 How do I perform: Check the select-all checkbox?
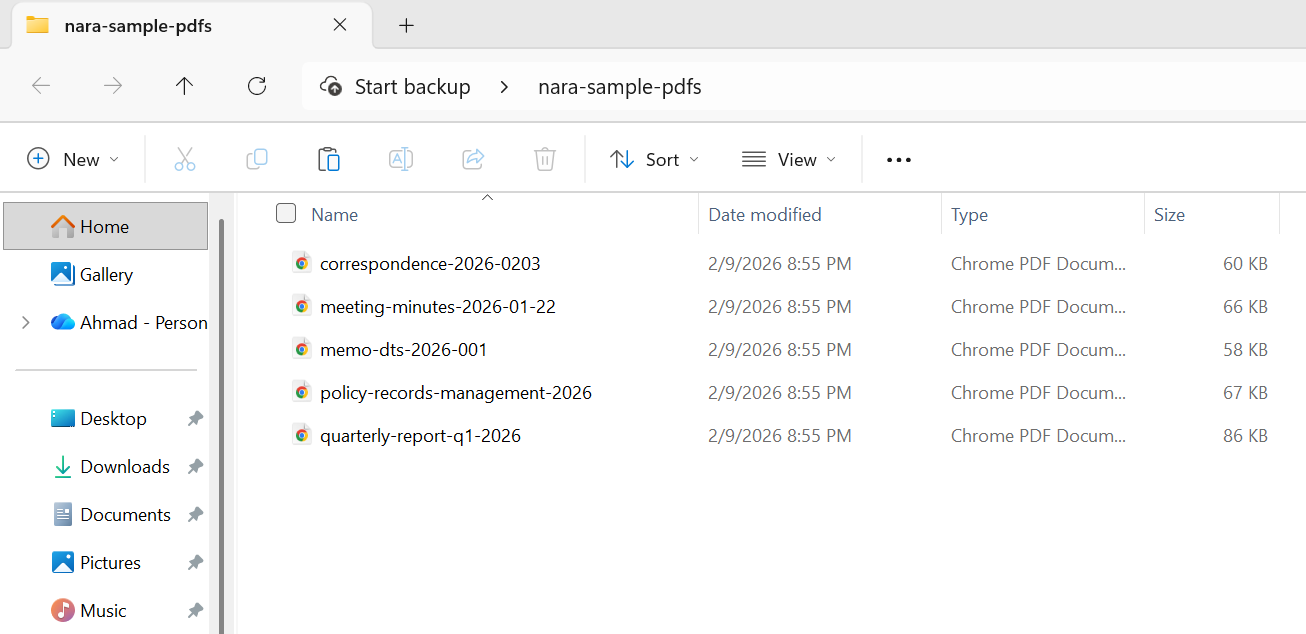(286, 213)
